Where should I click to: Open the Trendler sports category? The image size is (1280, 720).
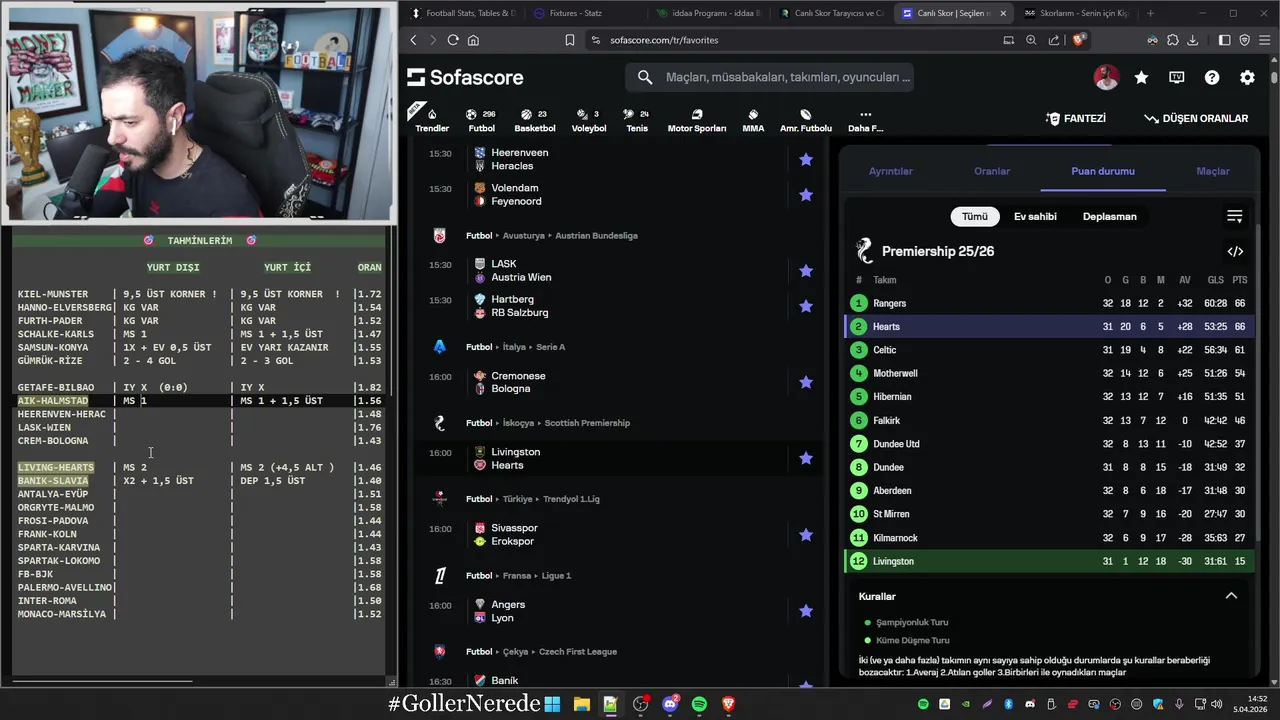(x=432, y=119)
